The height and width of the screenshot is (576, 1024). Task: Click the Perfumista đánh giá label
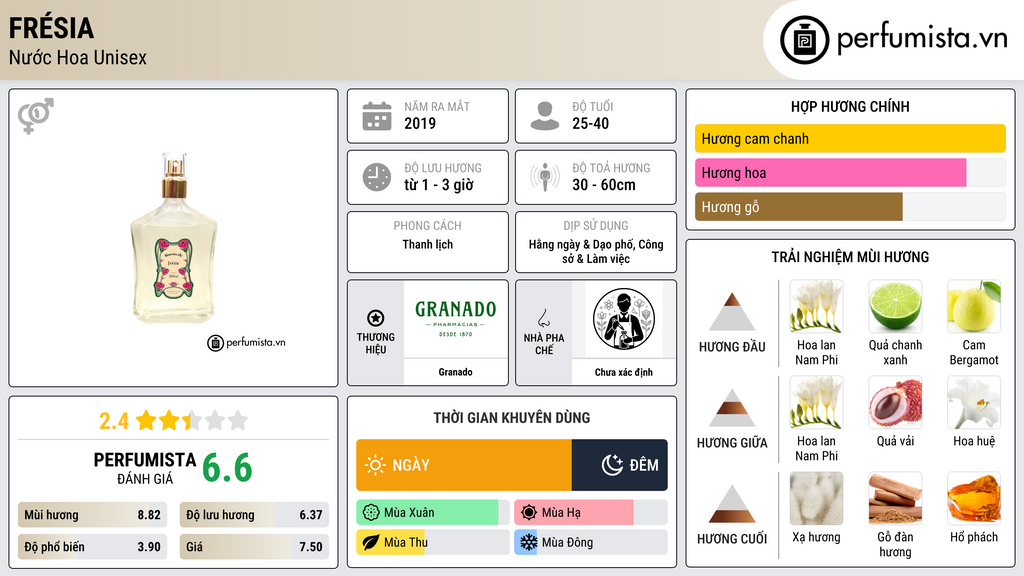[144, 468]
